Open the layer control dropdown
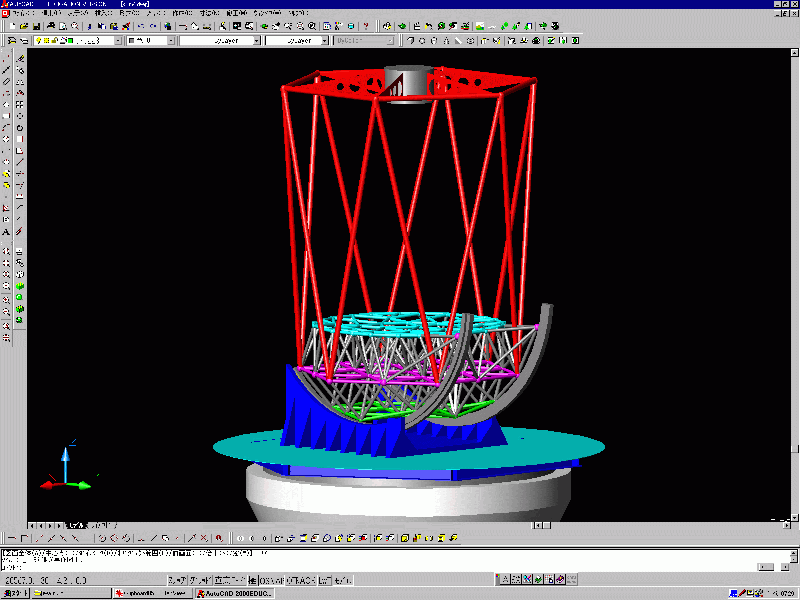Screen dimensions: 800x600 click(x=118, y=40)
